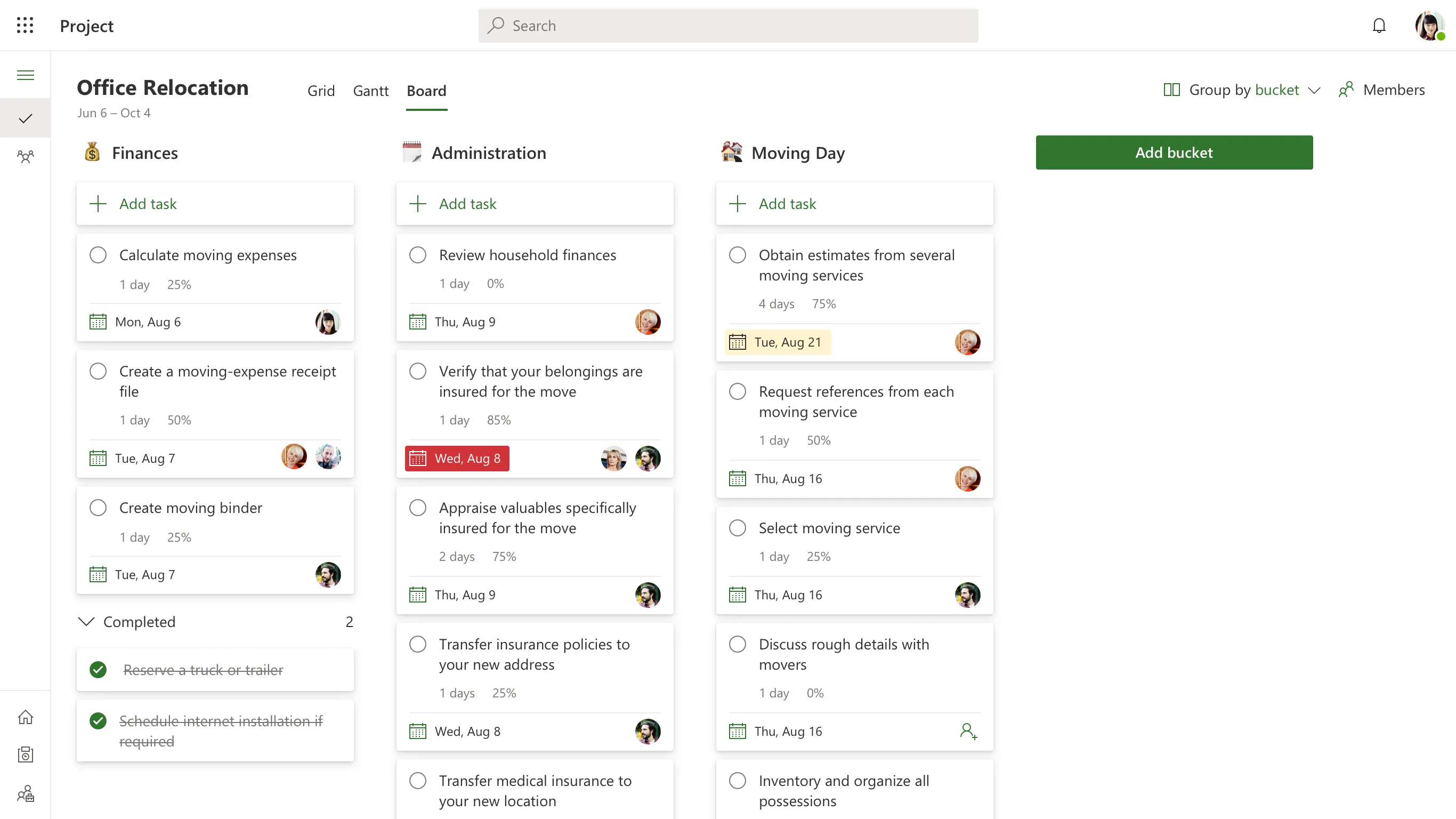Click the Office Relocation project title
The width and height of the screenshot is (1456, 819).
[x=163, y=87]
